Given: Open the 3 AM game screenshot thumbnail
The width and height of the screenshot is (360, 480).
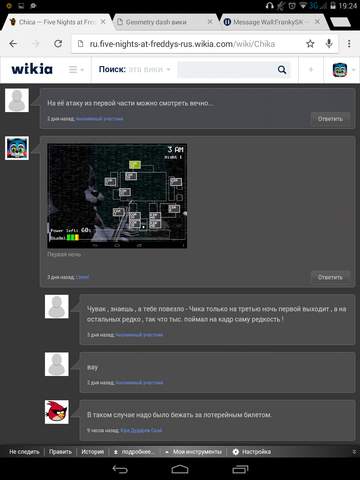Looking at the screenshot, I should 117,196.
